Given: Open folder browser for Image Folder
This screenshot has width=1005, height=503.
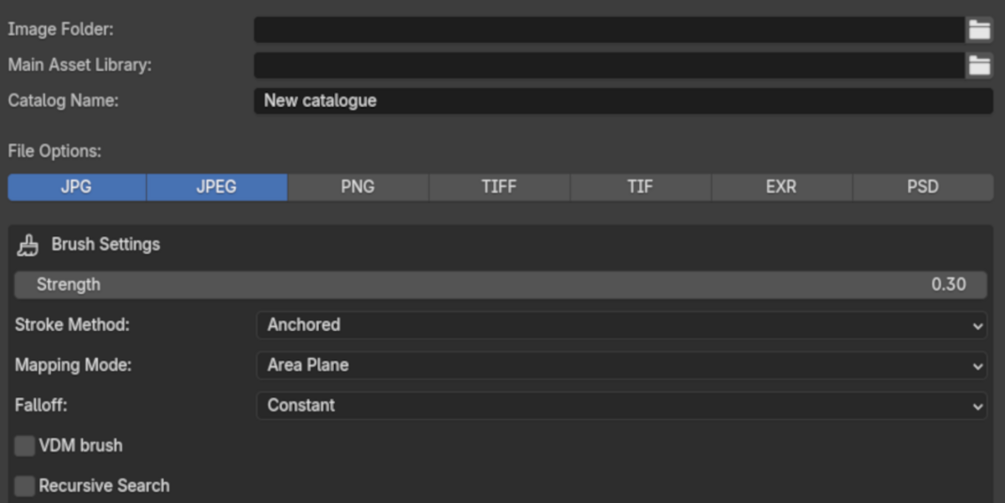Looking at the screenshot, I should tap(979, 29).
